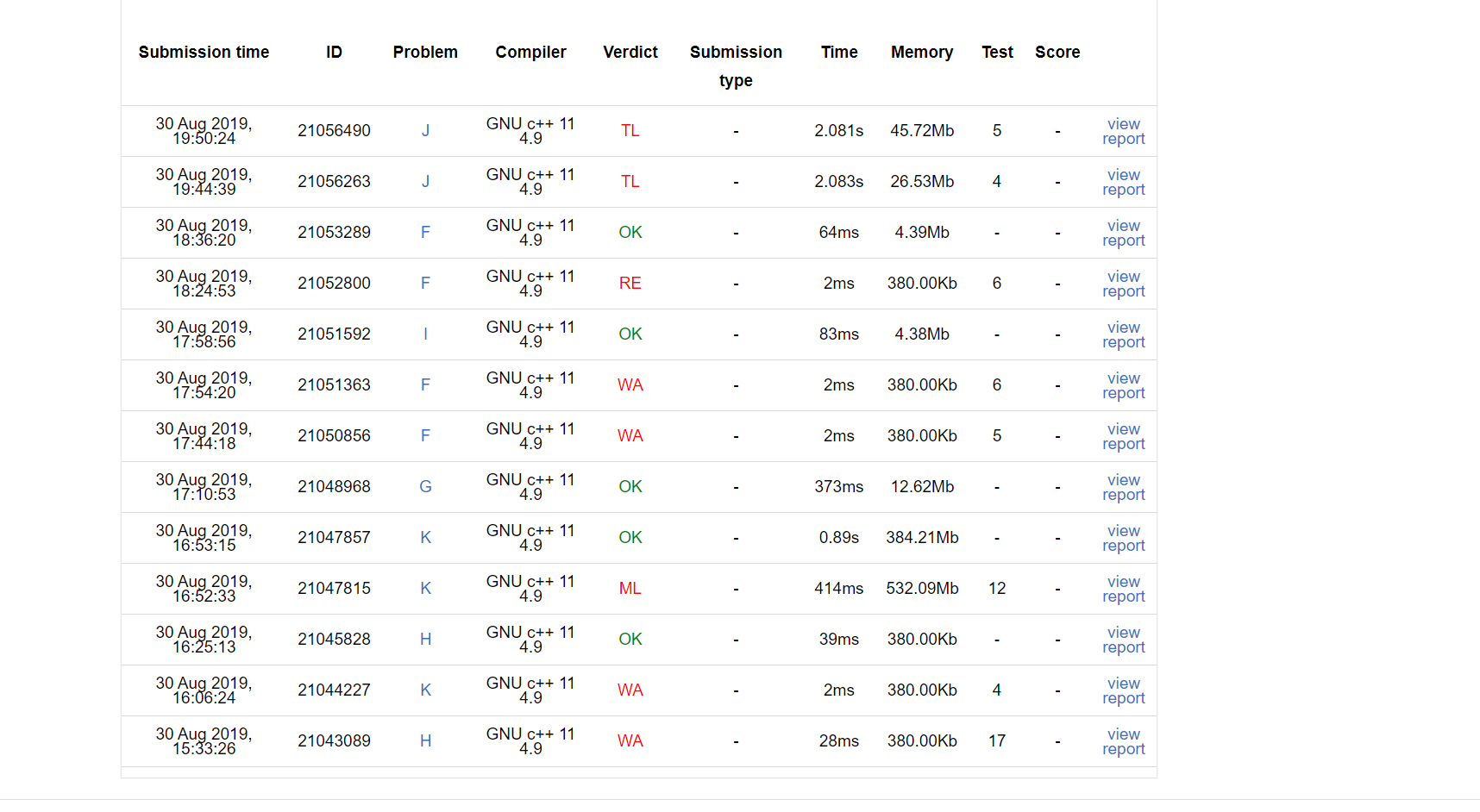This screenshot has width=1480, height=812.
Task: Open view report for submission 21052800
Action: [1123, 284]
